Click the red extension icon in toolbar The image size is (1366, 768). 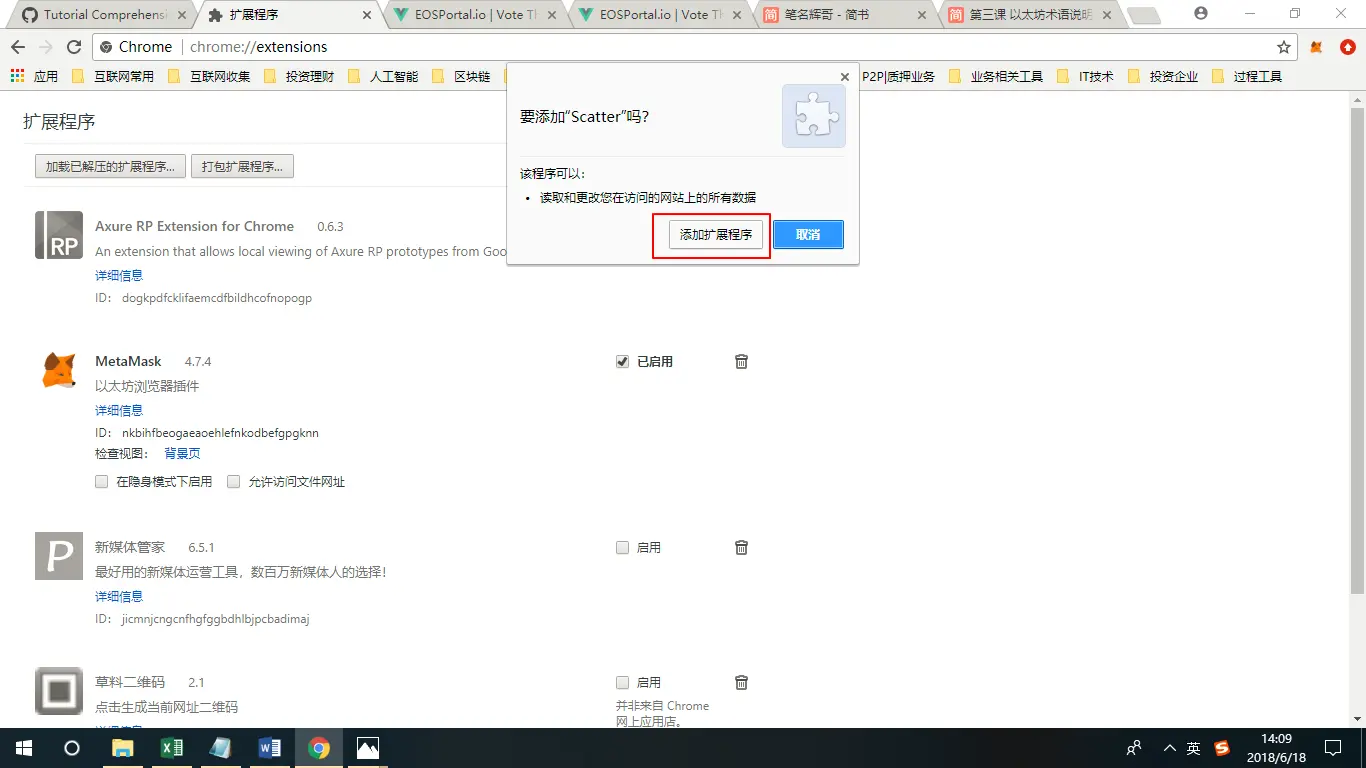(x=1348, y=47)
